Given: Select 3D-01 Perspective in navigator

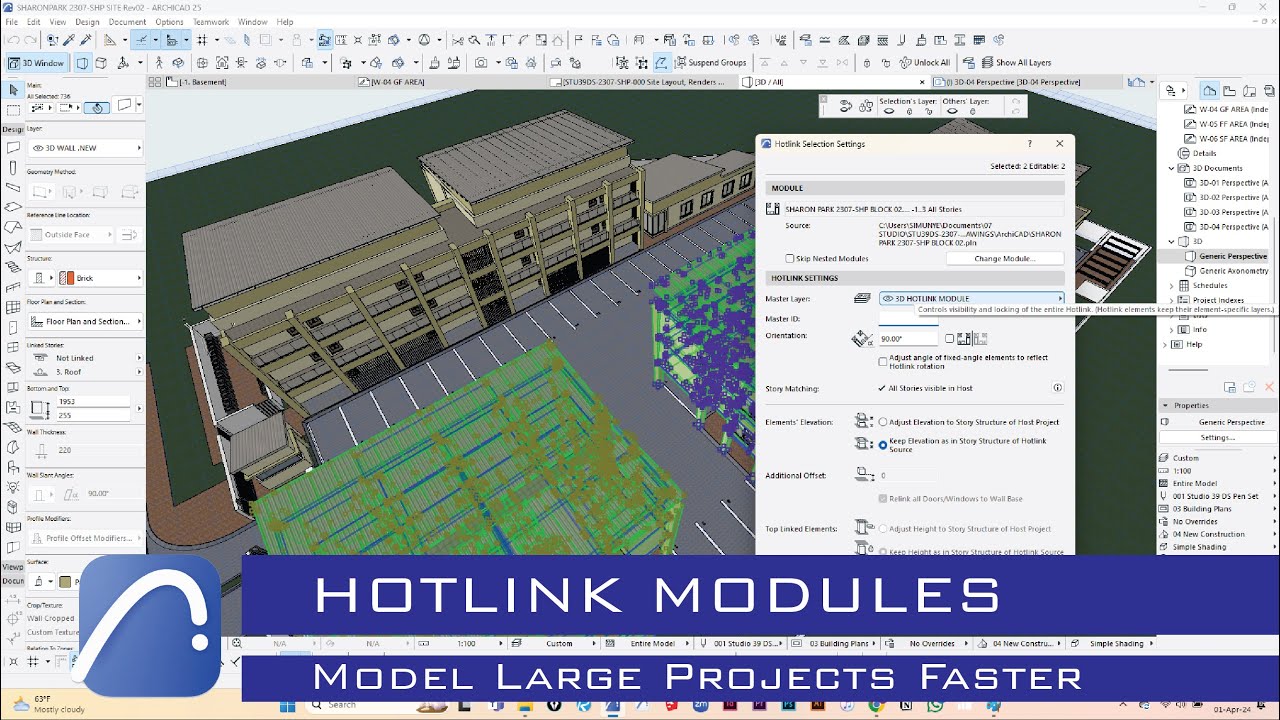Looking at the screenshot, I should tap(1226, 183).
